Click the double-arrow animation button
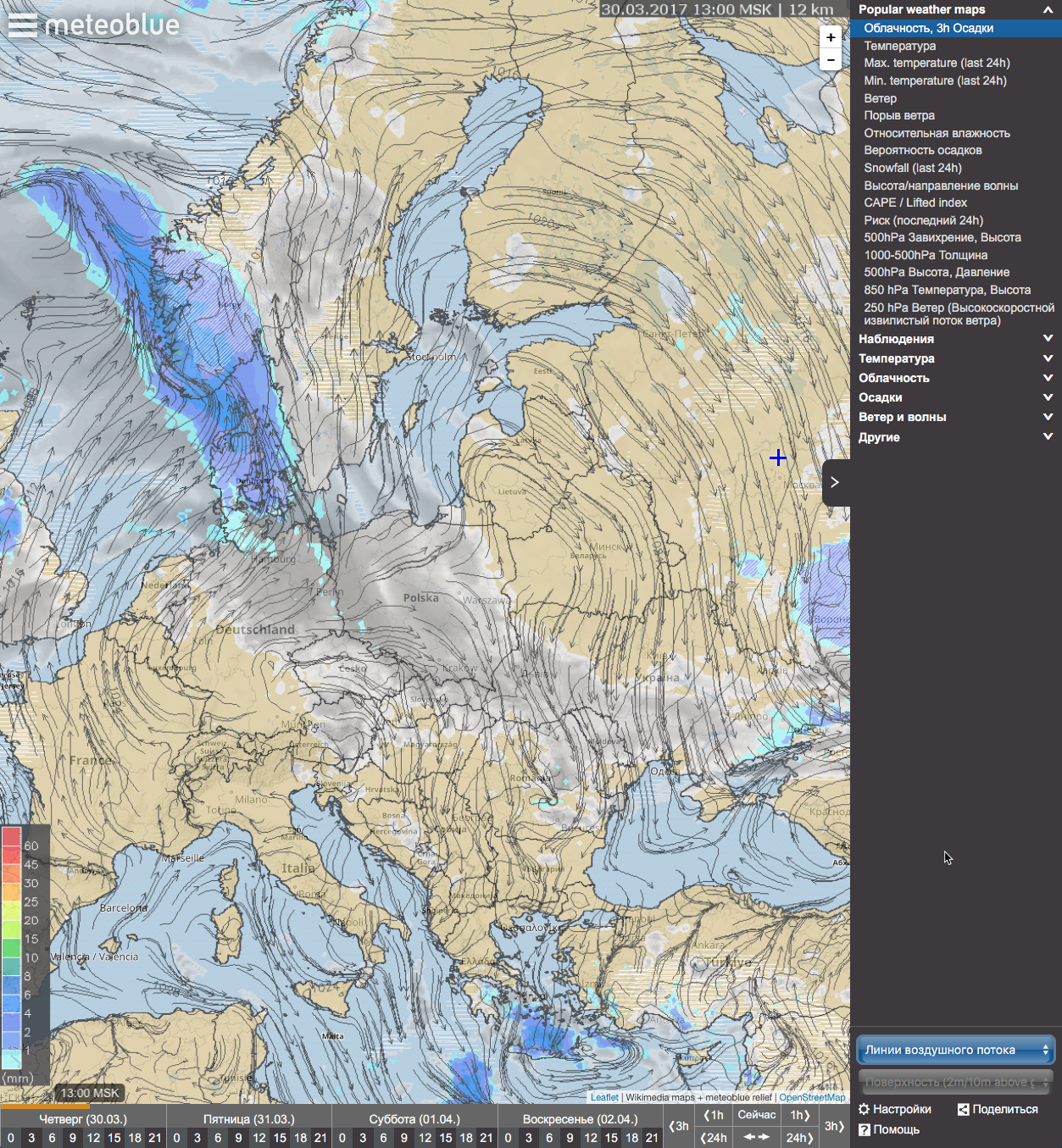Image resolution: width=1062 pixels, height=1148 pixels. pos(756,1137)
